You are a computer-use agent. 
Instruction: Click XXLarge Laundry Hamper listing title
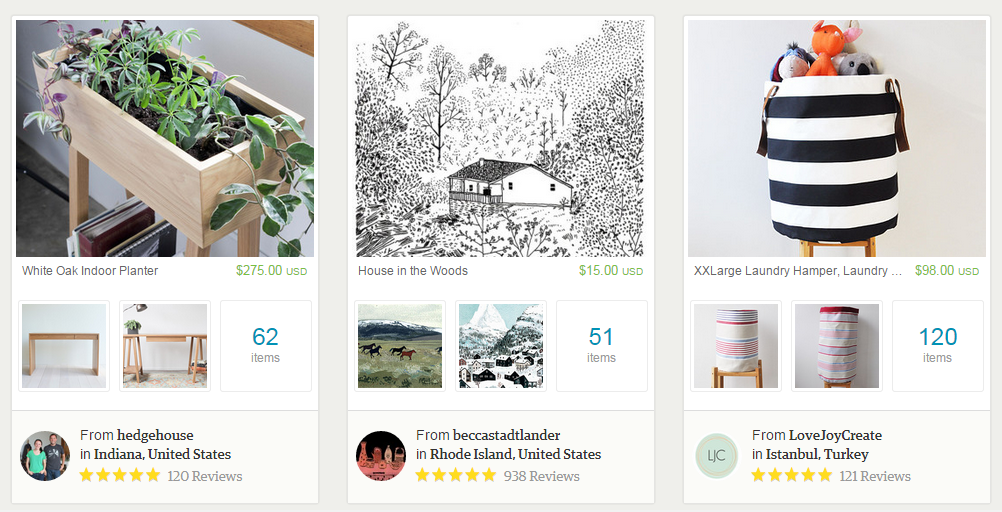coord(798,271)
